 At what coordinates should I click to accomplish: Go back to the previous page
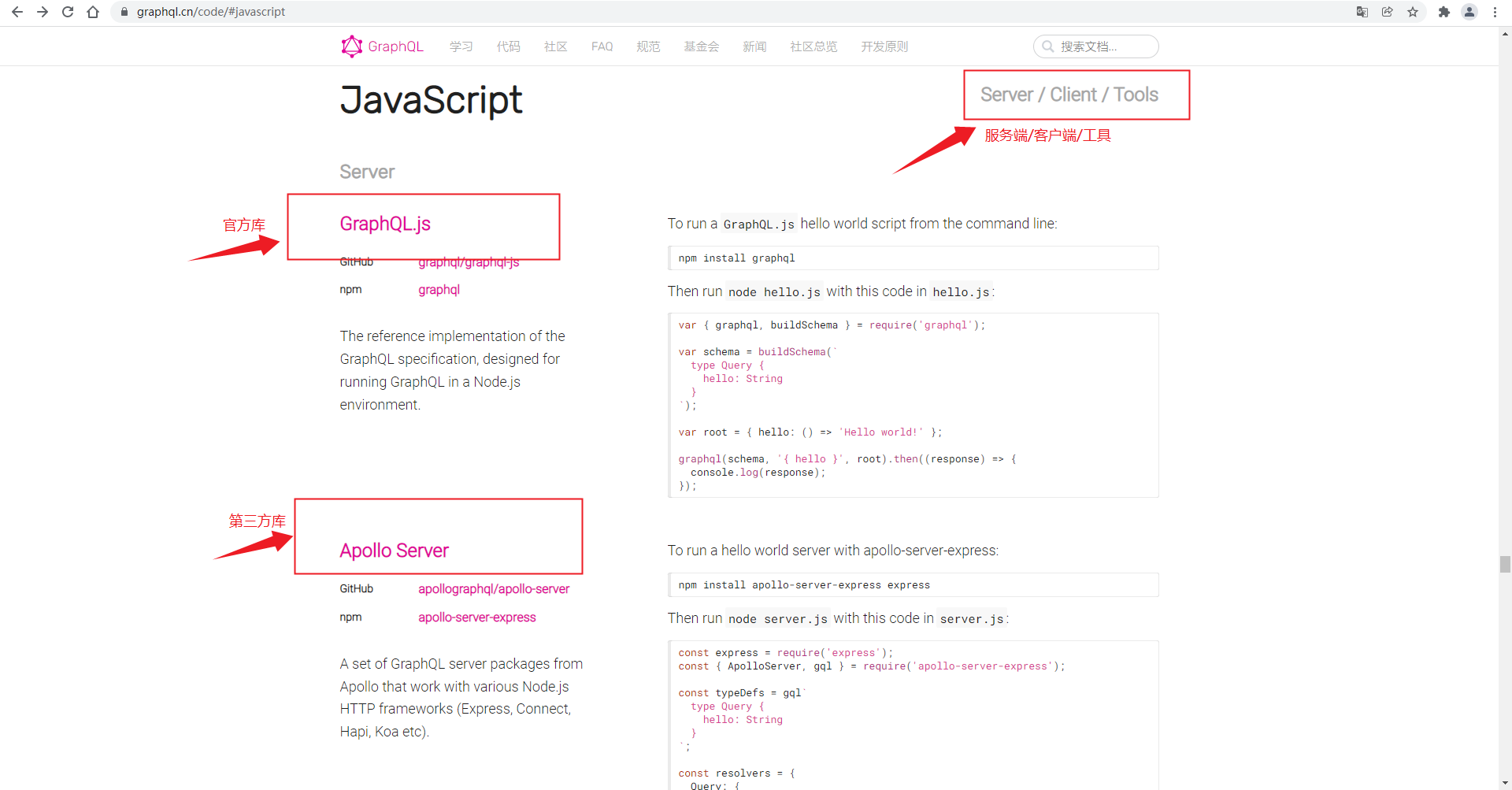pos(17,12)
